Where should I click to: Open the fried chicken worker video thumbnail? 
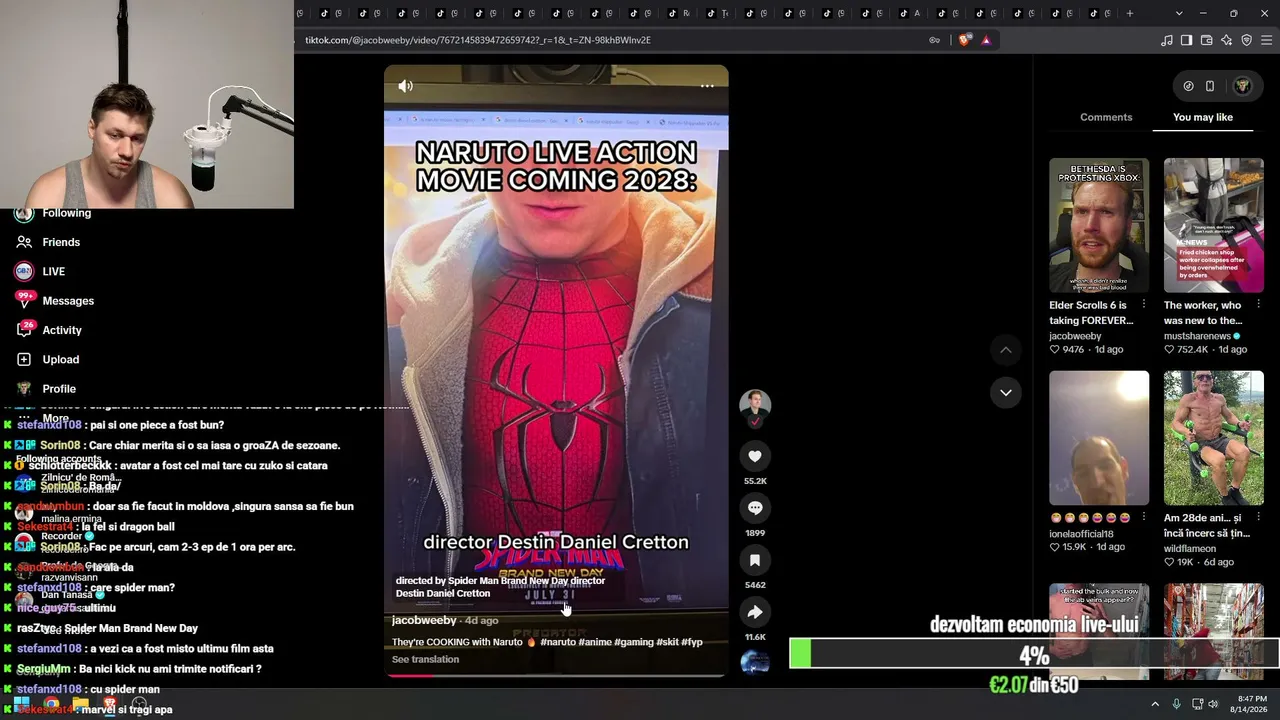pyautogui.click(x=1214, y=225)
